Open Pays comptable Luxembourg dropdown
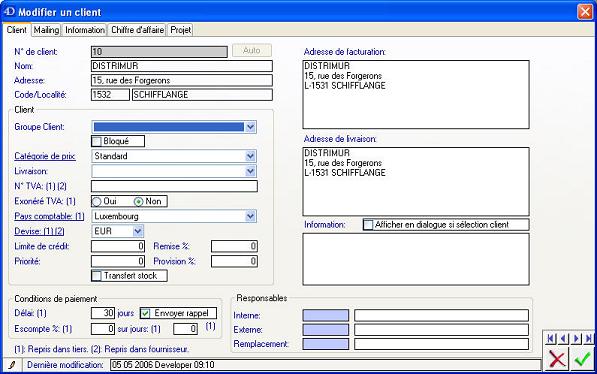 point(250,216)
